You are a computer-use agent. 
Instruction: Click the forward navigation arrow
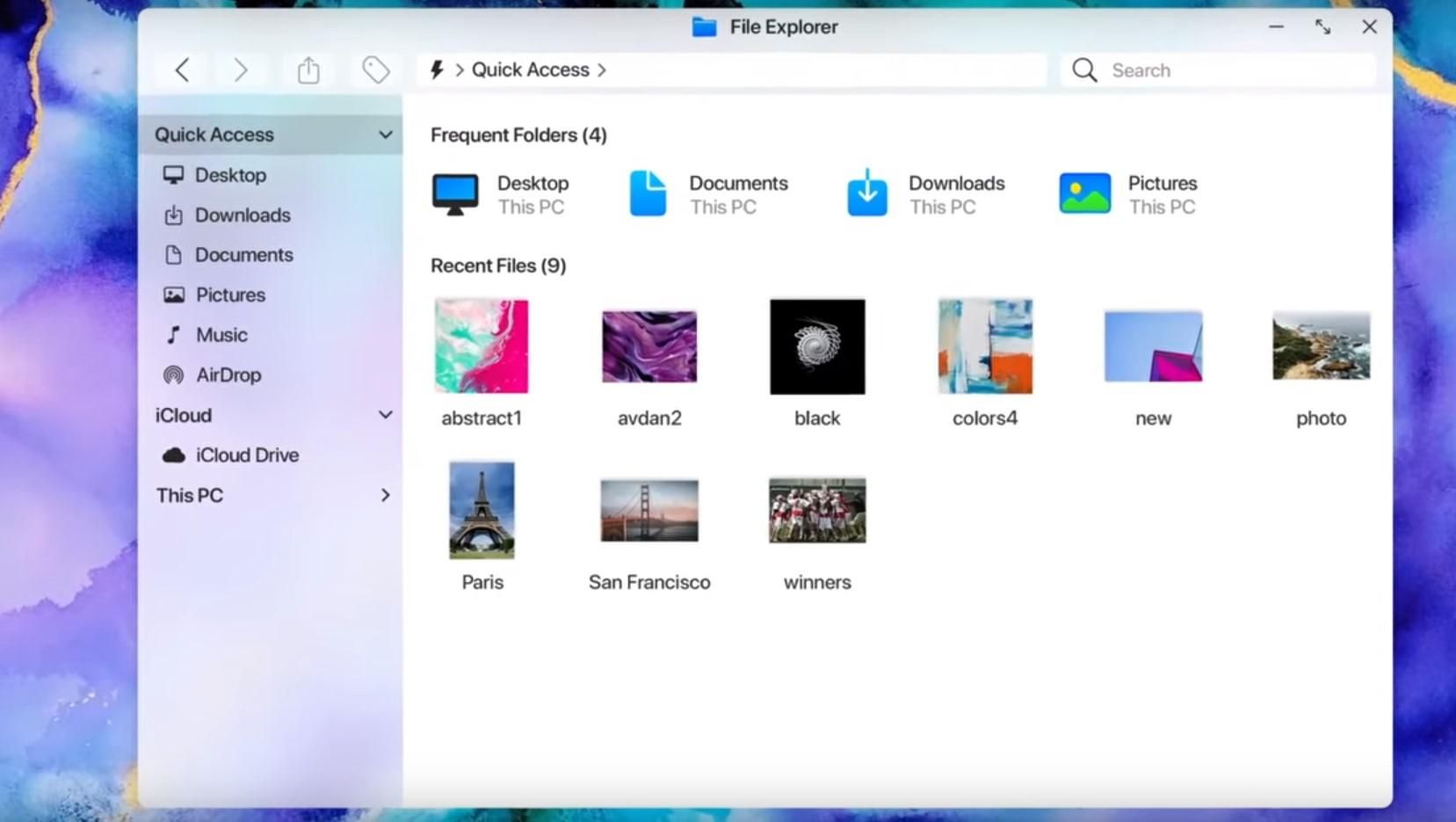pyautogui.click(x=240, y=69)
